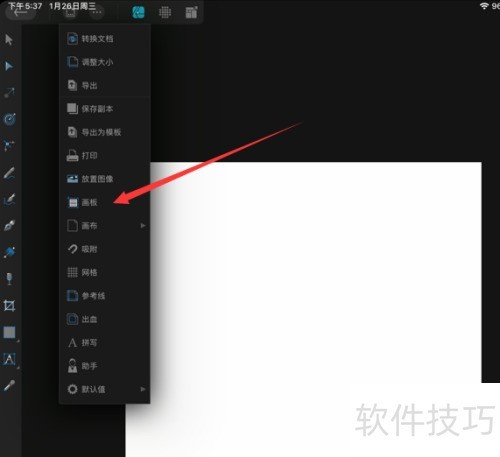Select the Node tool blue arrow
Image resolution: width=500 pixels, height=457 pixels.
click(x=9, y=66)
